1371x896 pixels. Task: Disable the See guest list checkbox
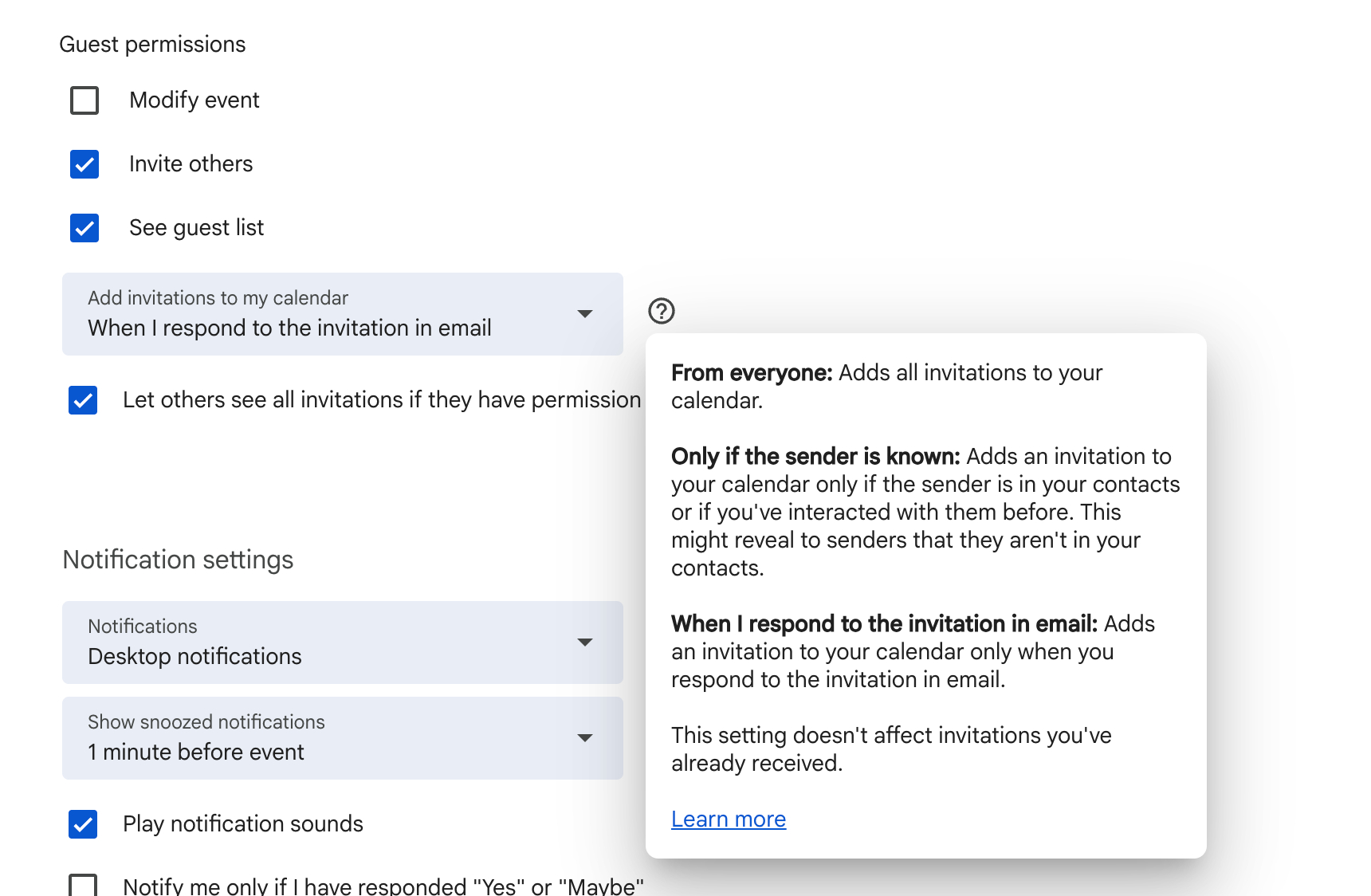[x=84, y=228]
